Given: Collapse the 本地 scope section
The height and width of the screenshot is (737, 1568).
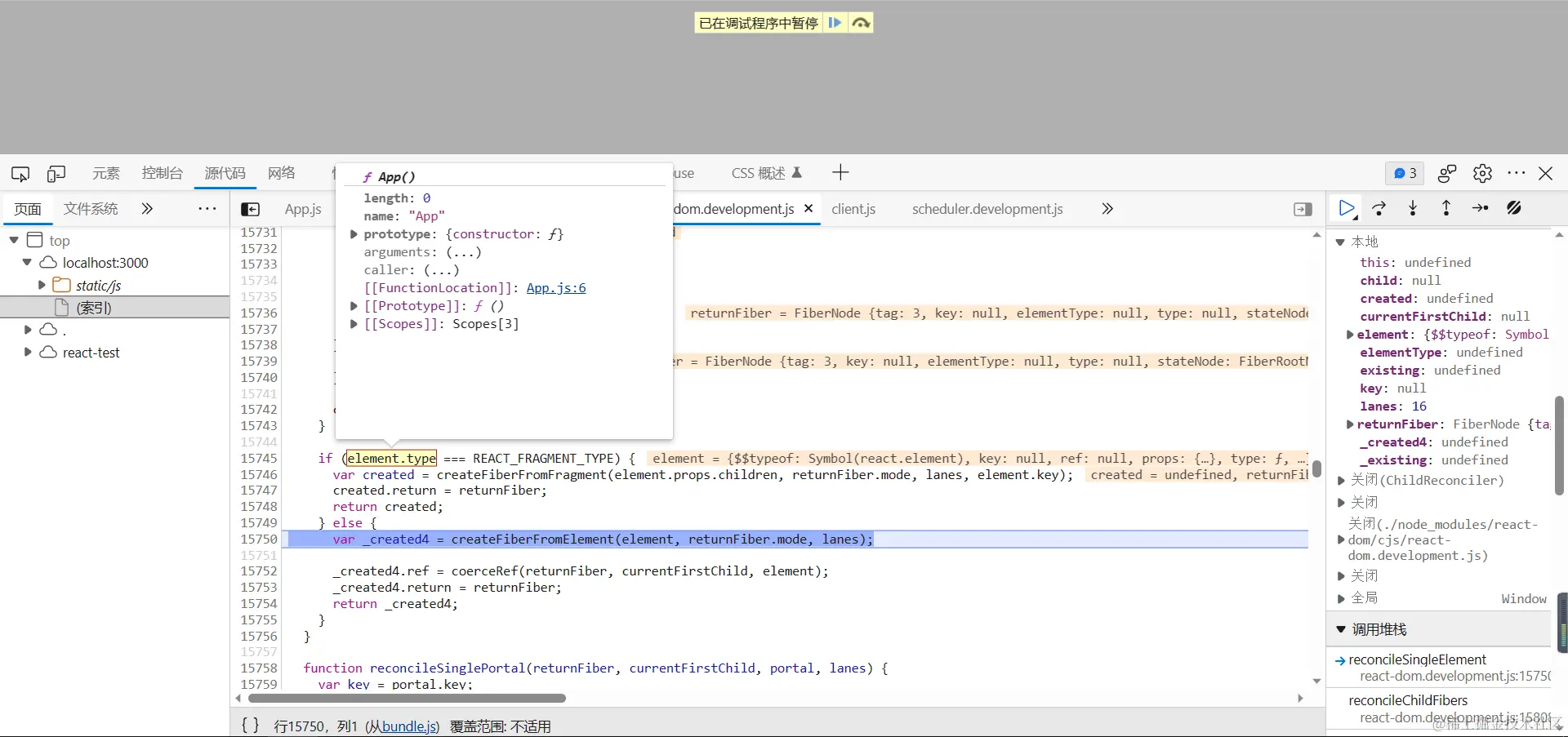Looking at the screenshot, I should [x=1340, y=242].
